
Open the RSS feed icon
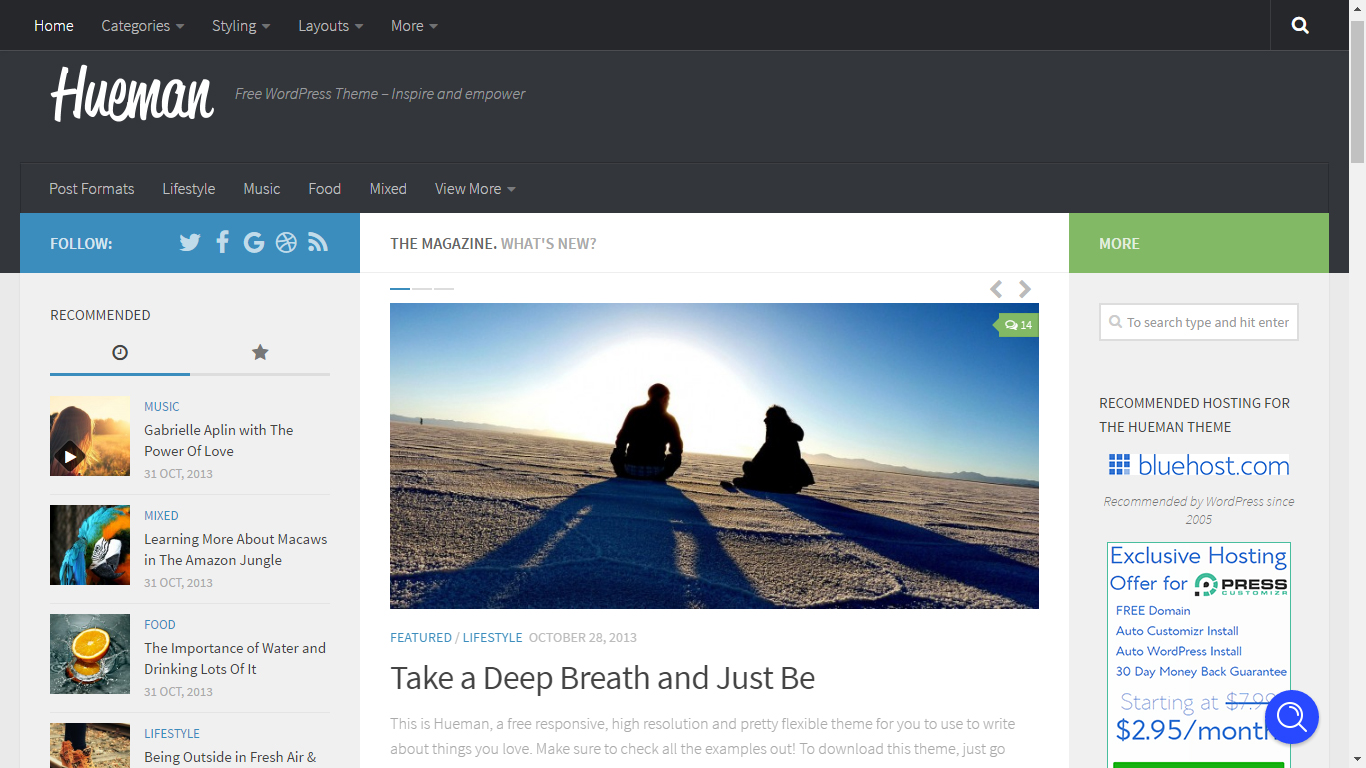[318, 242]
